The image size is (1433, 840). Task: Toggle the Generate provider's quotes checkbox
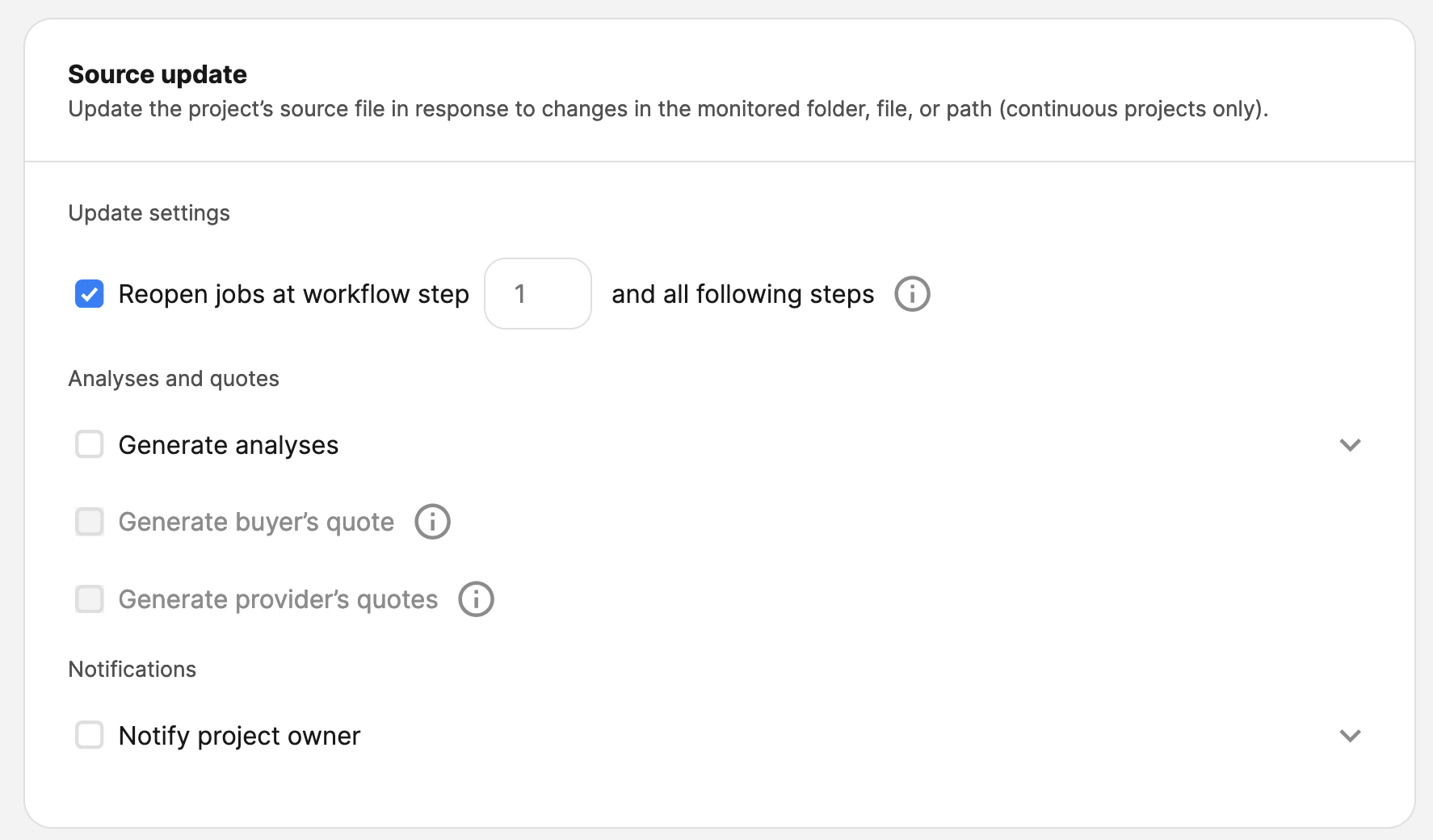tap(90, 599)
